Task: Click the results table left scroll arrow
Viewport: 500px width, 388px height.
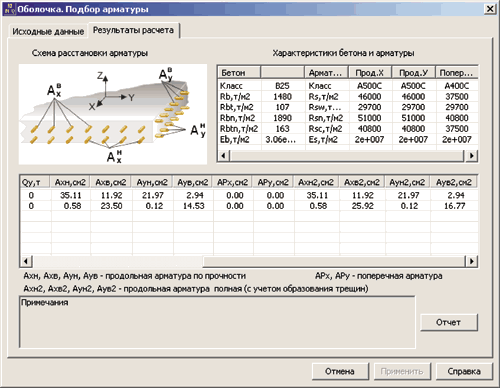Action: [26, 261]
